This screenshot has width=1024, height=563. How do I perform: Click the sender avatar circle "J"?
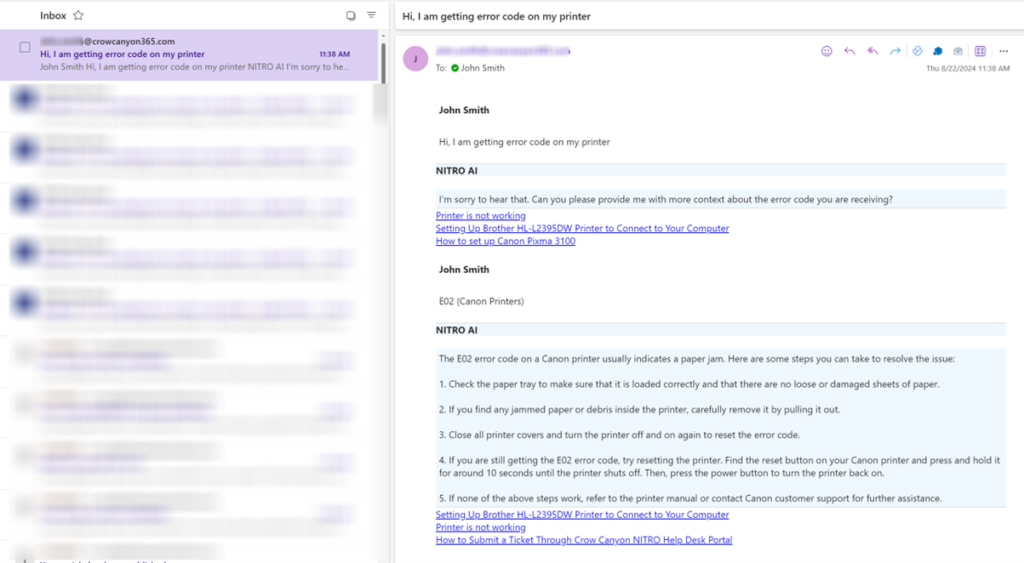pos(415,59)
